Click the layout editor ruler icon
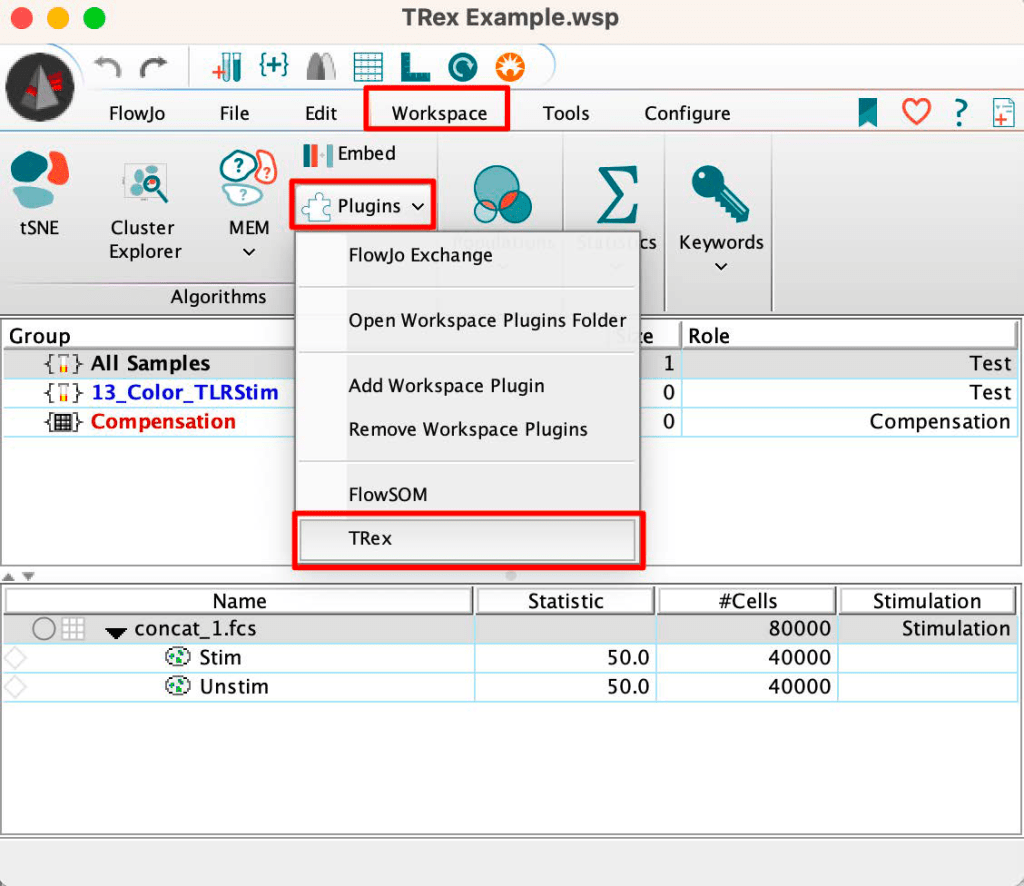Viewport: 1024px width, 886px height. [414, 67]
